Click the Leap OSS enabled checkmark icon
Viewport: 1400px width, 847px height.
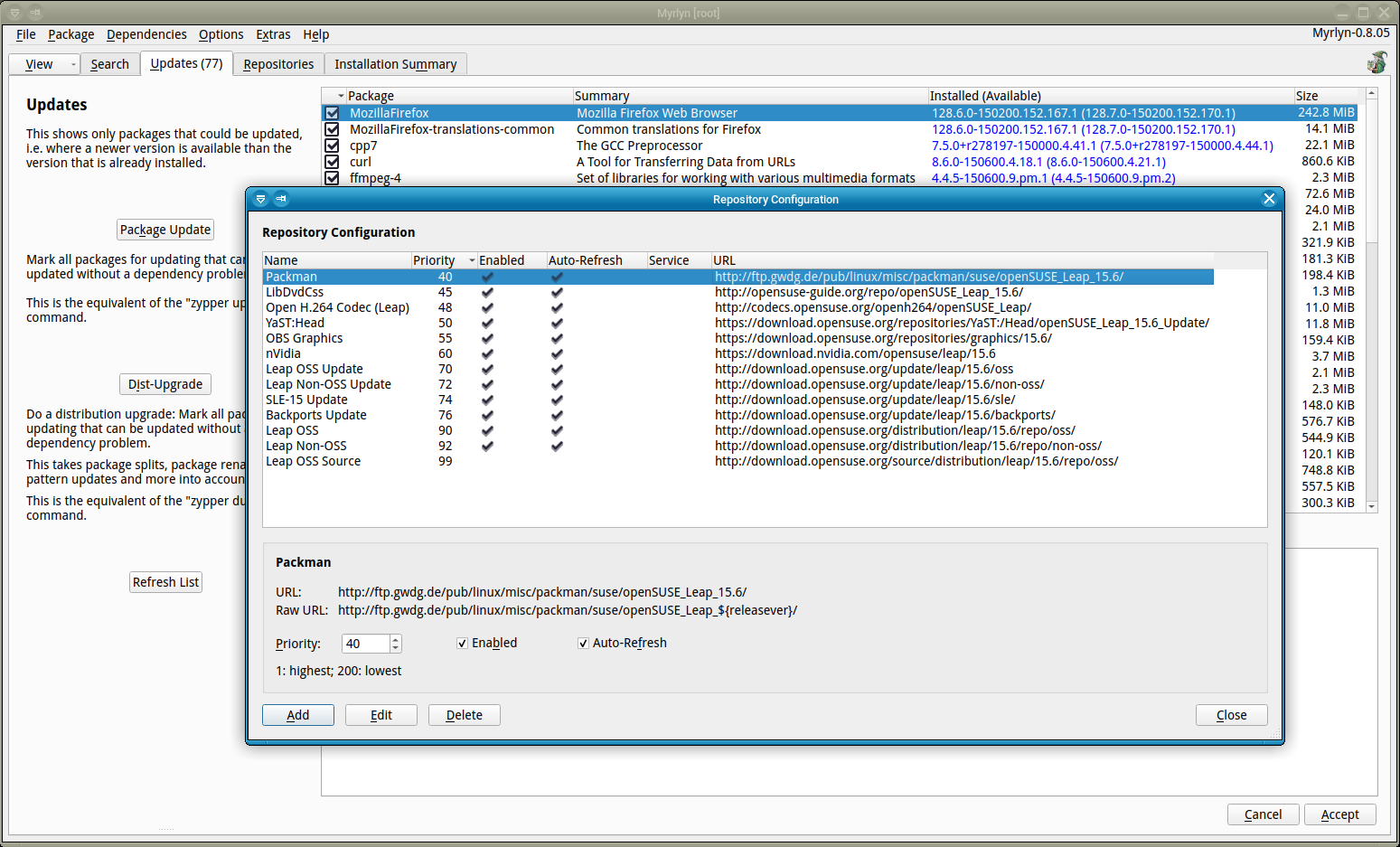pyautogui.click(x=487, y=430)
